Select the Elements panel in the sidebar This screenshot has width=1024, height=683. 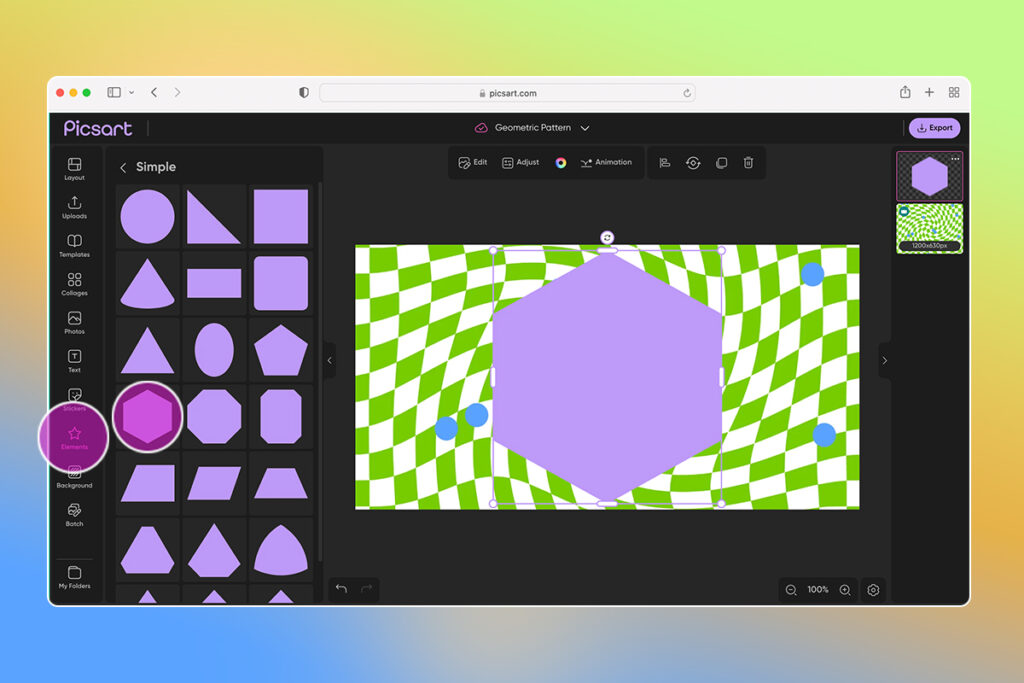click(x=74, y=437)
